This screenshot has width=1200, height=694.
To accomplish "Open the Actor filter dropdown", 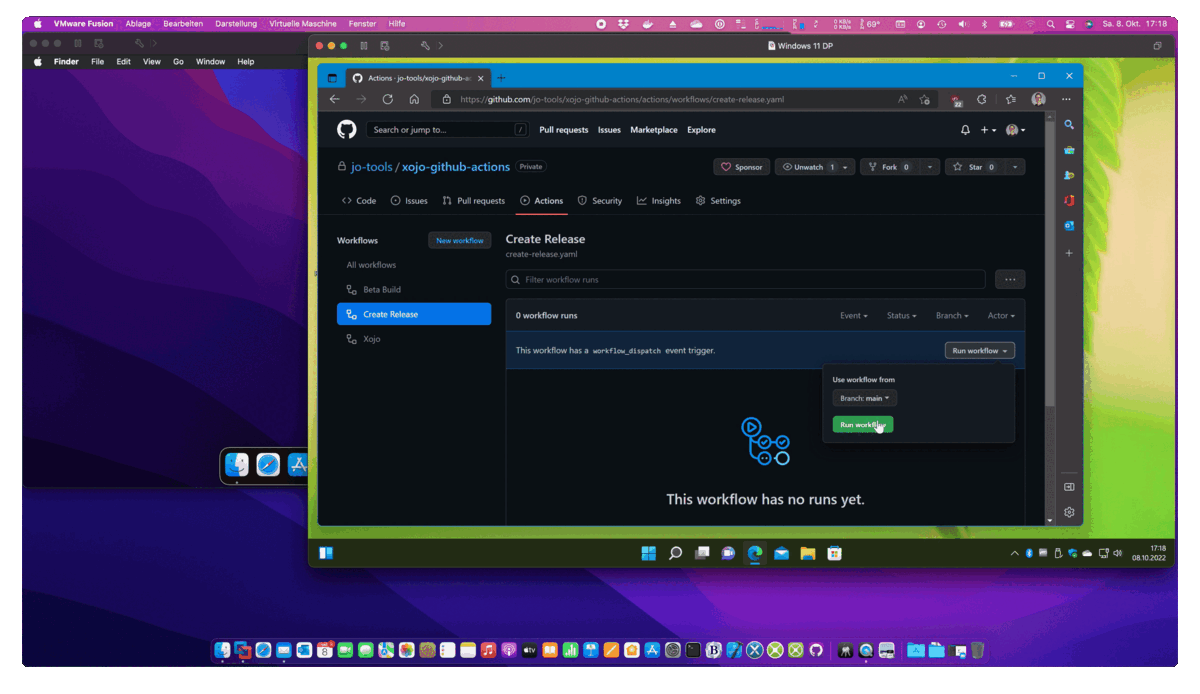I will click(1001, 316).
